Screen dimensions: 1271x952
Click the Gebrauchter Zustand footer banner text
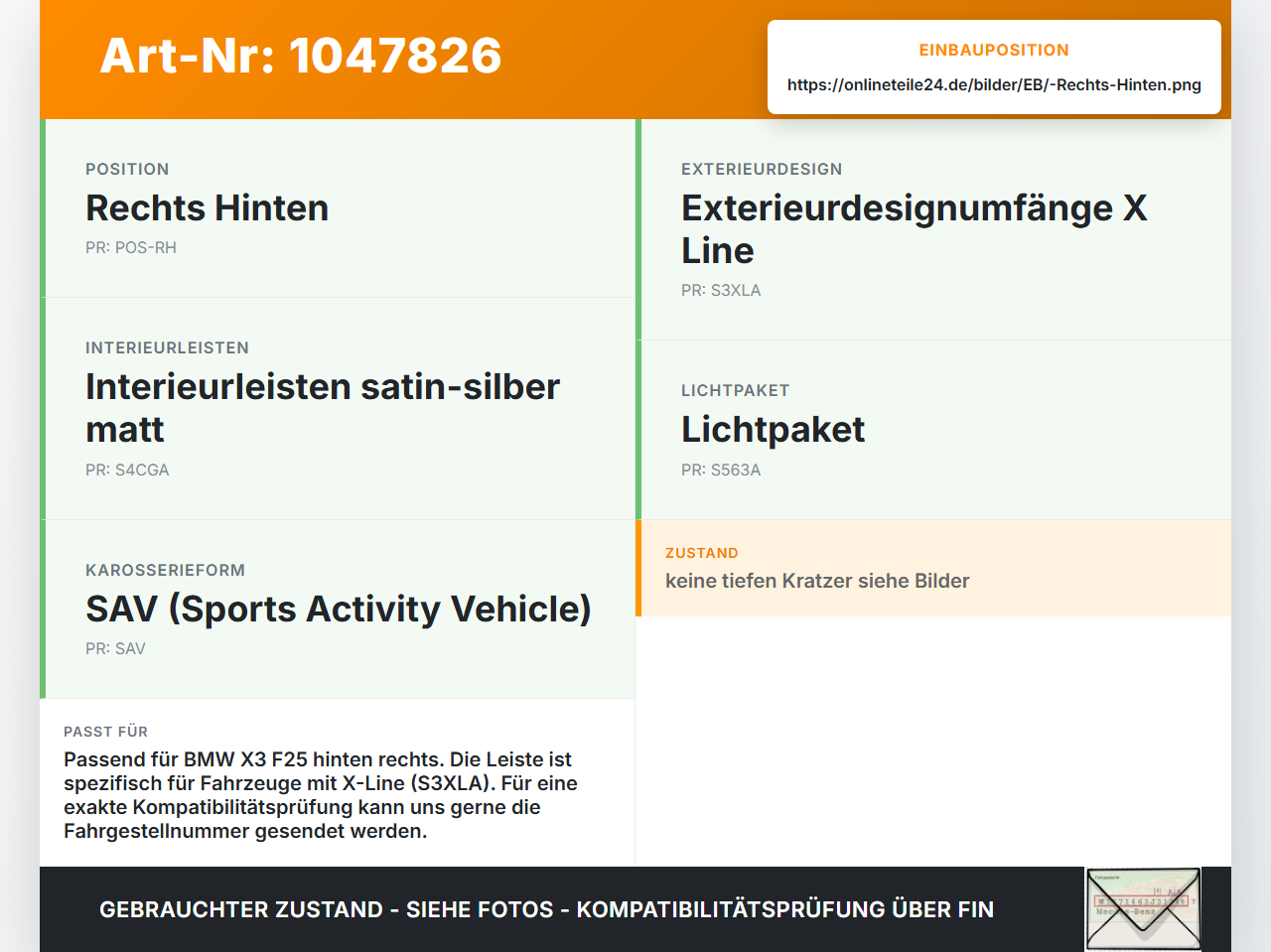pyautogui.click(x=546, y=909)
